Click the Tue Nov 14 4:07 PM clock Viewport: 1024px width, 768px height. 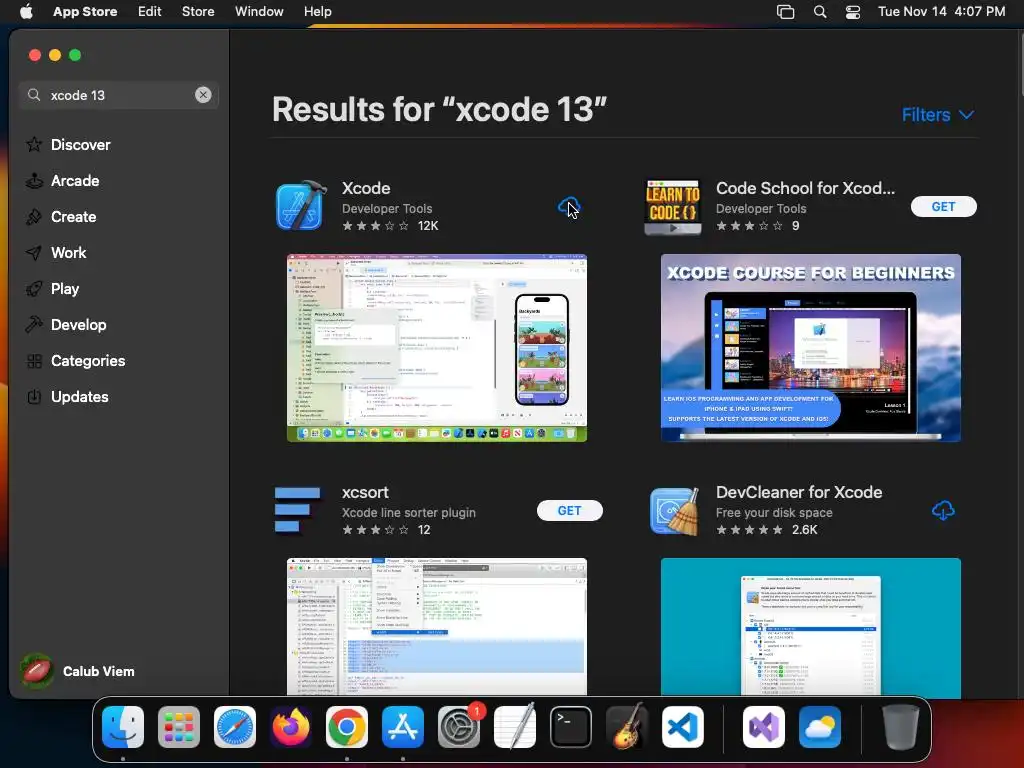click(x=941, y=12)
